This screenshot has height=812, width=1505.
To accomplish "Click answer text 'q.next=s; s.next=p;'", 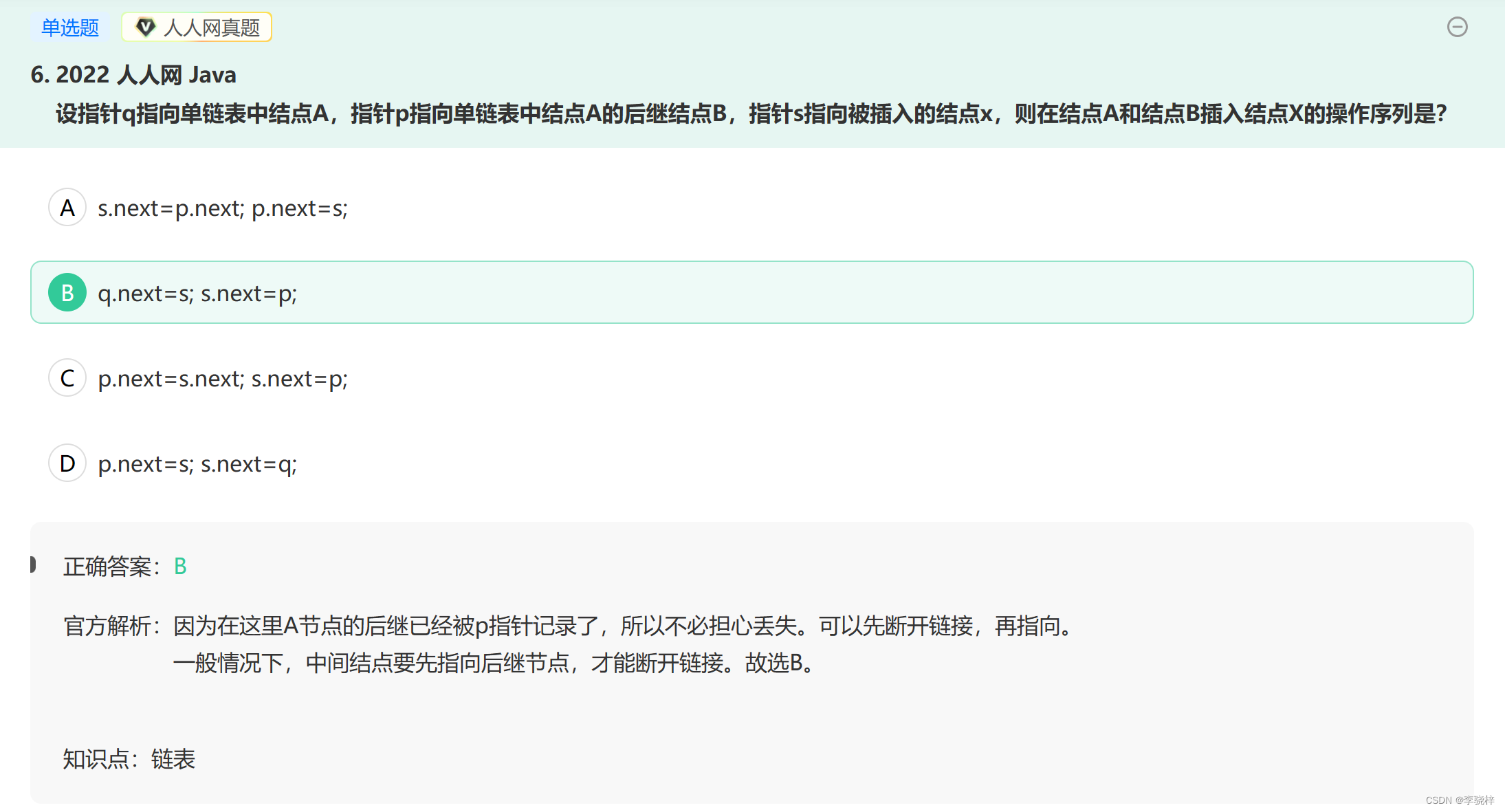I will (x=197, y=294).
